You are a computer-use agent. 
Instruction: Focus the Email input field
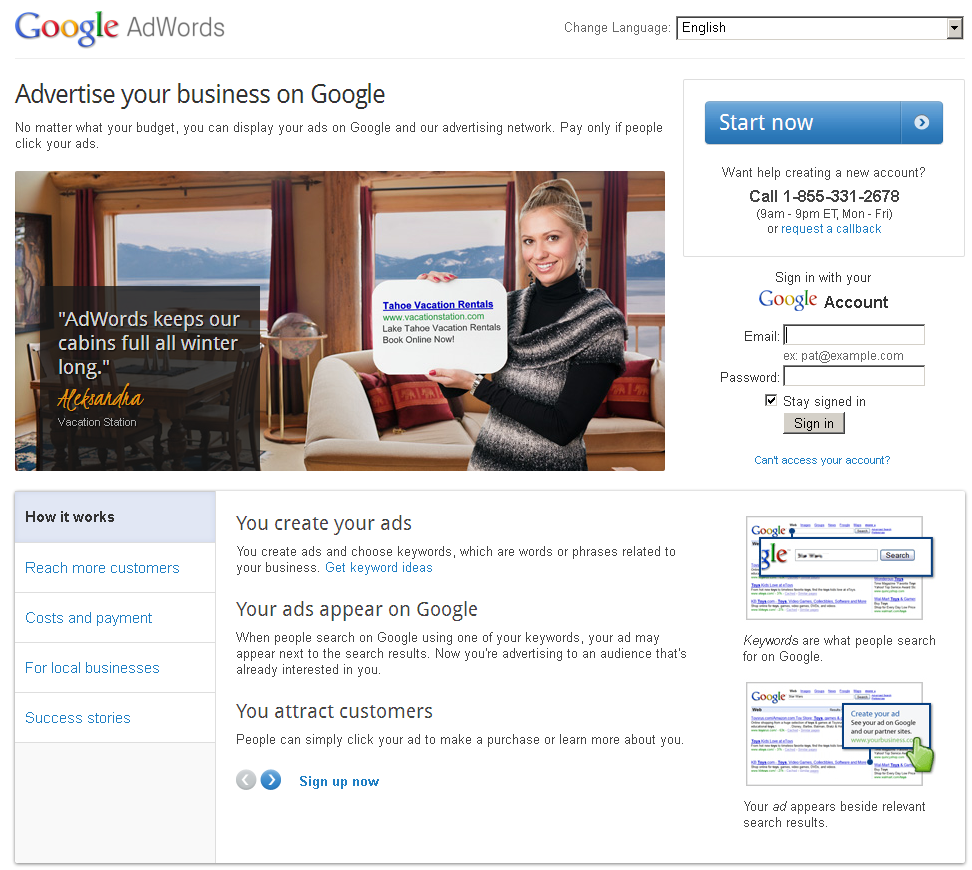pos(854,335)
